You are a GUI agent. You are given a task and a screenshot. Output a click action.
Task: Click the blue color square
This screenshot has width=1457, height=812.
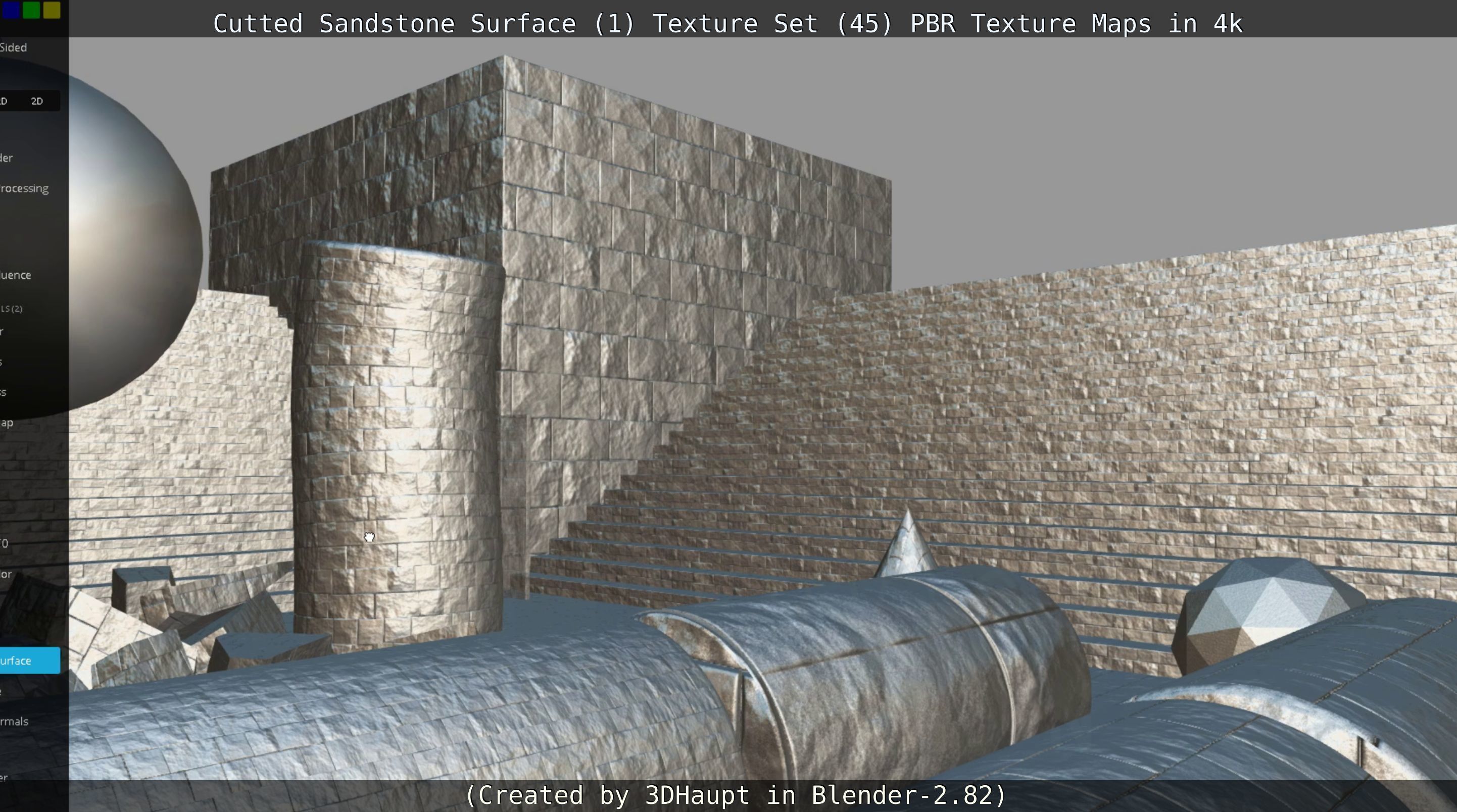point(11,10)
